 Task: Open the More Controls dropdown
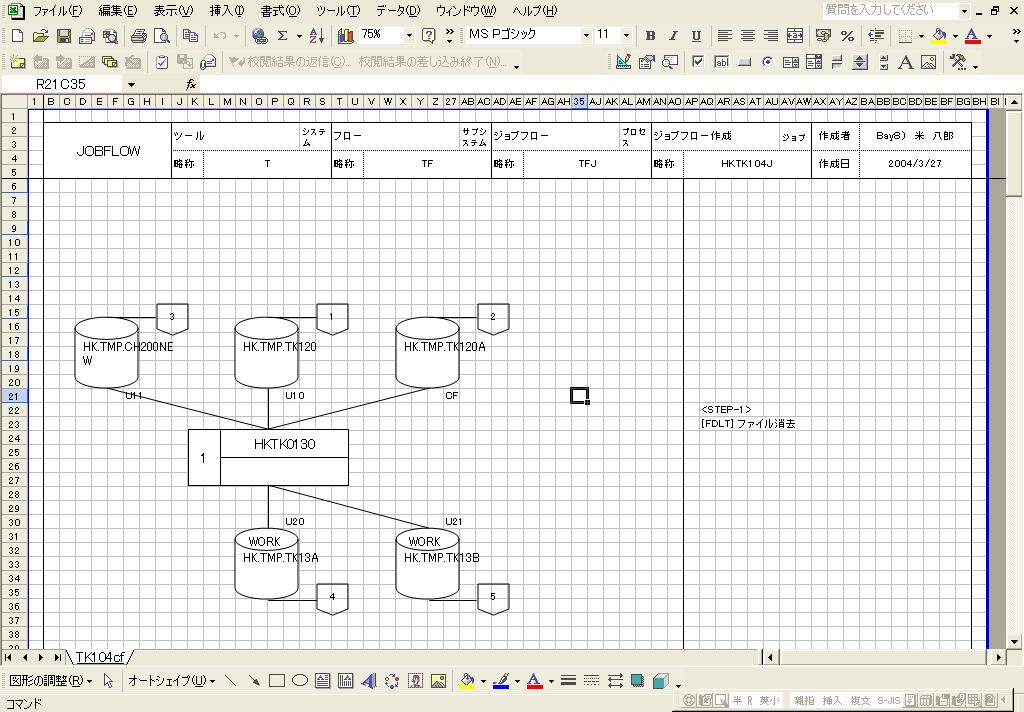point(959,62)
